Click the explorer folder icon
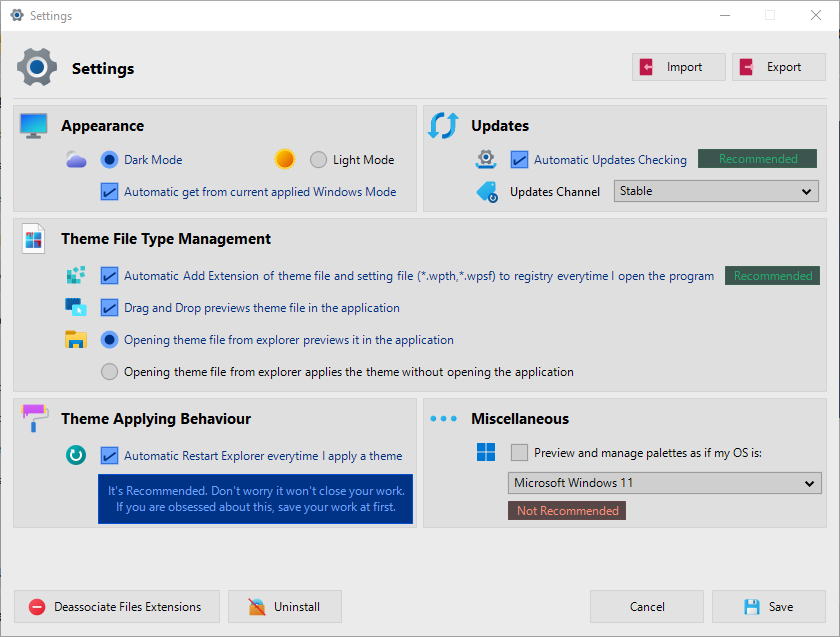The width and height of the screenshot is (840, 637). click(x=76, y=340)
